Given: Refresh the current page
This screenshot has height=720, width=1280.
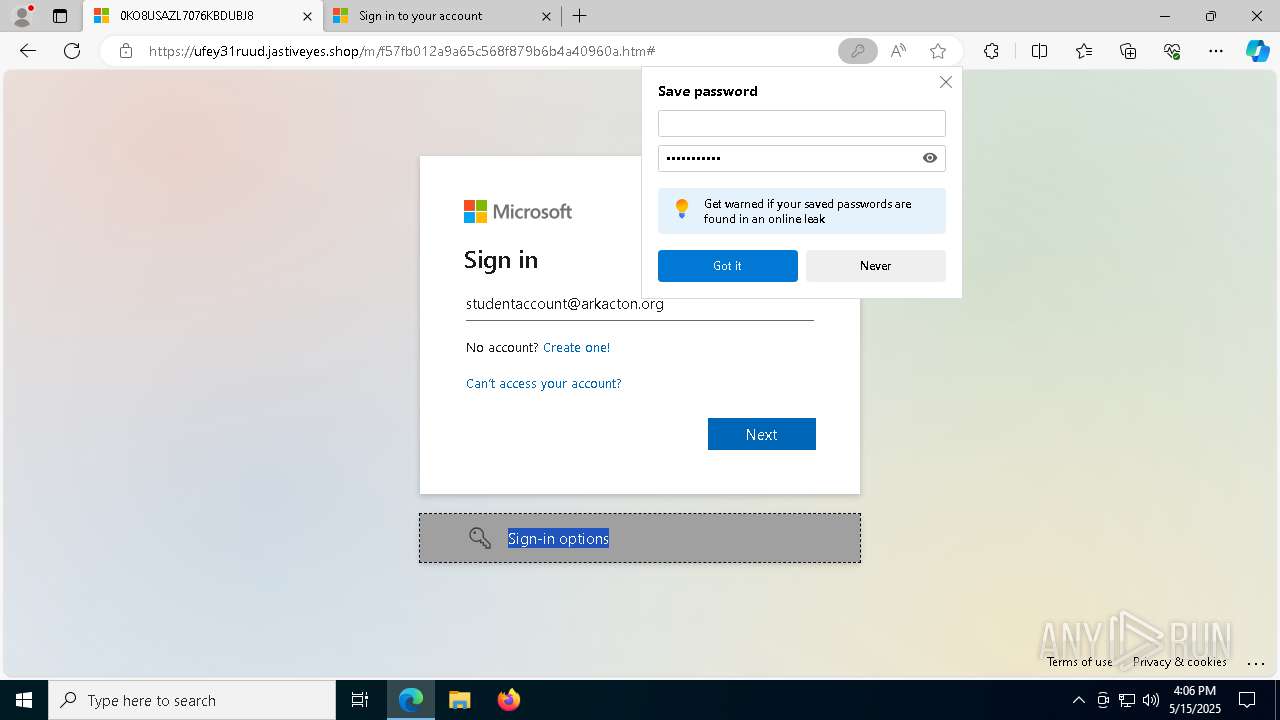Looking at the screenshot, I should pos(72,51).
